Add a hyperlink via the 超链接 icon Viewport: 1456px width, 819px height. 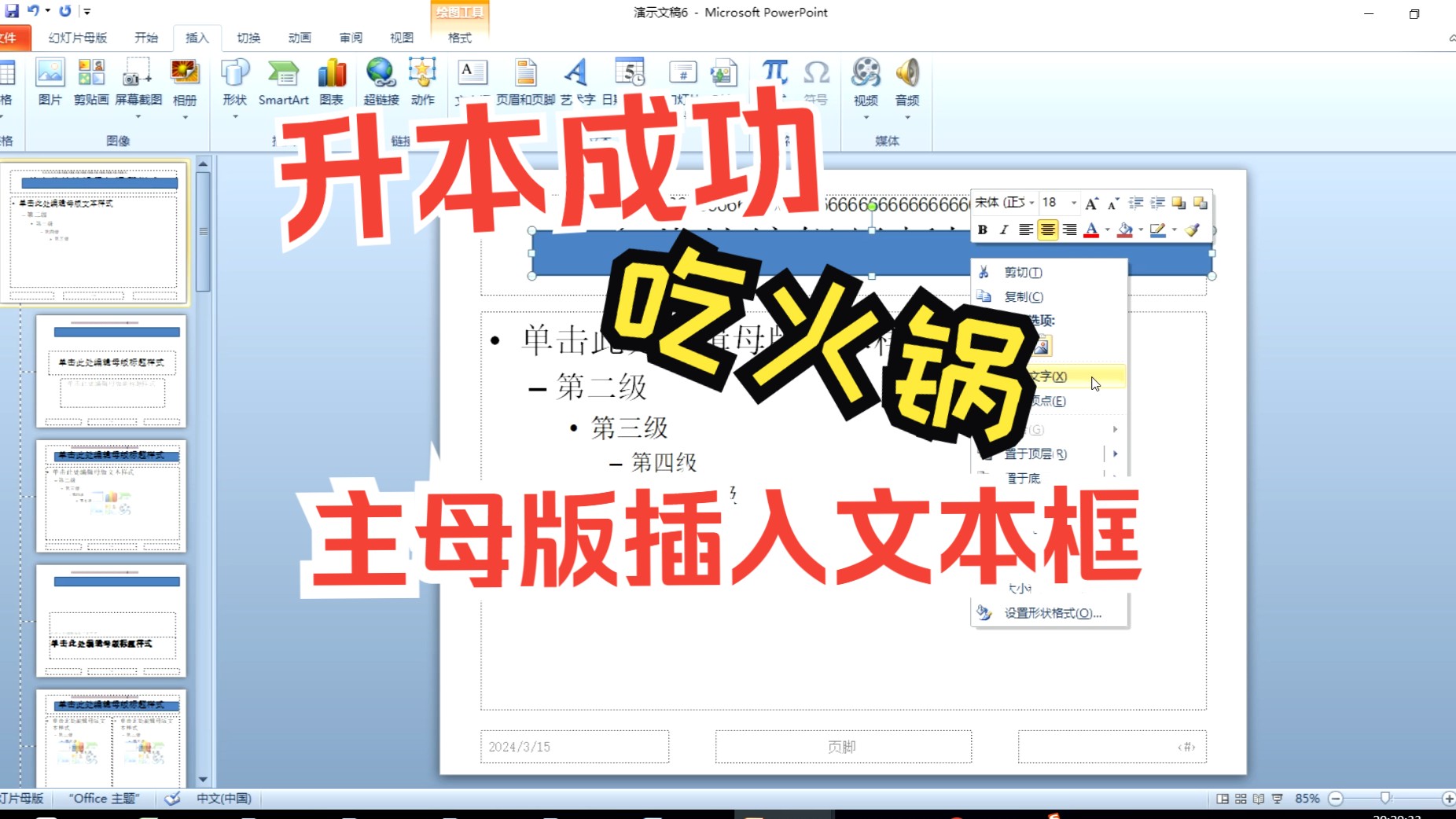(381, 83)
